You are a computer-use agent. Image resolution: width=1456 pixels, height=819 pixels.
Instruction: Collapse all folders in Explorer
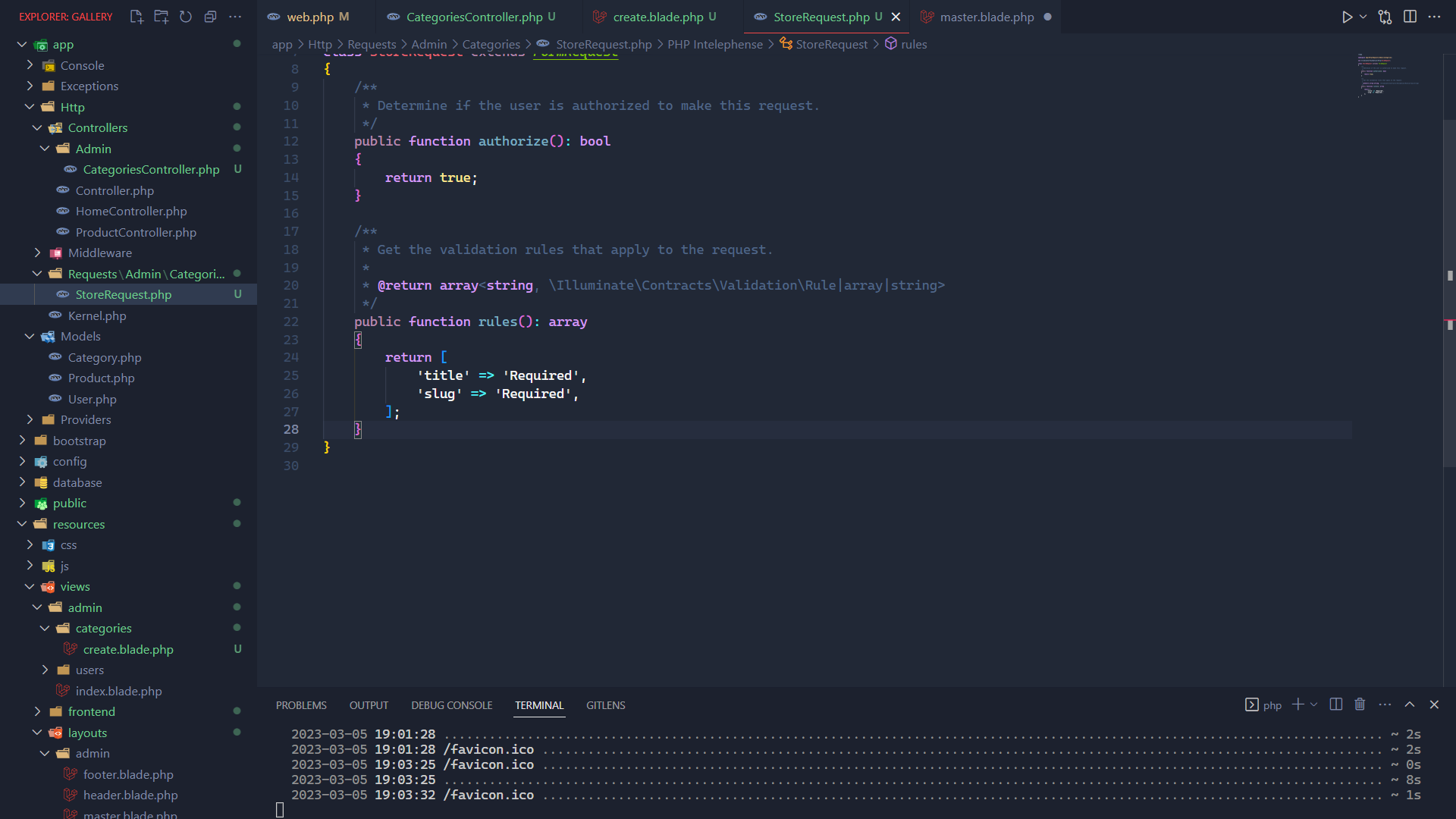211,17
